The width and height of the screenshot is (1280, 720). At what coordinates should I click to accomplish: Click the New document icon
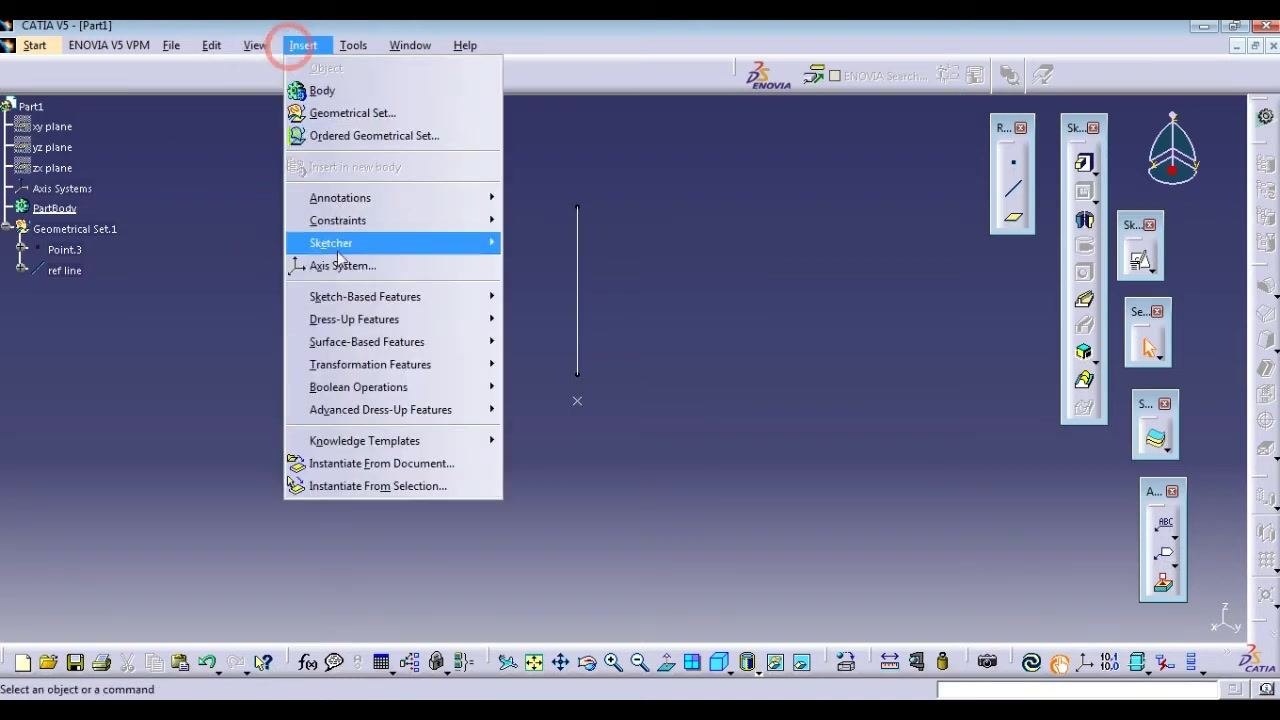click(22, 662)
